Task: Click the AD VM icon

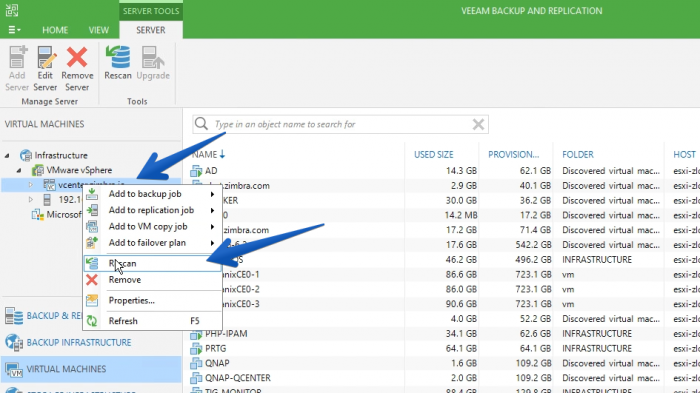Action: [x=196, y=171]
